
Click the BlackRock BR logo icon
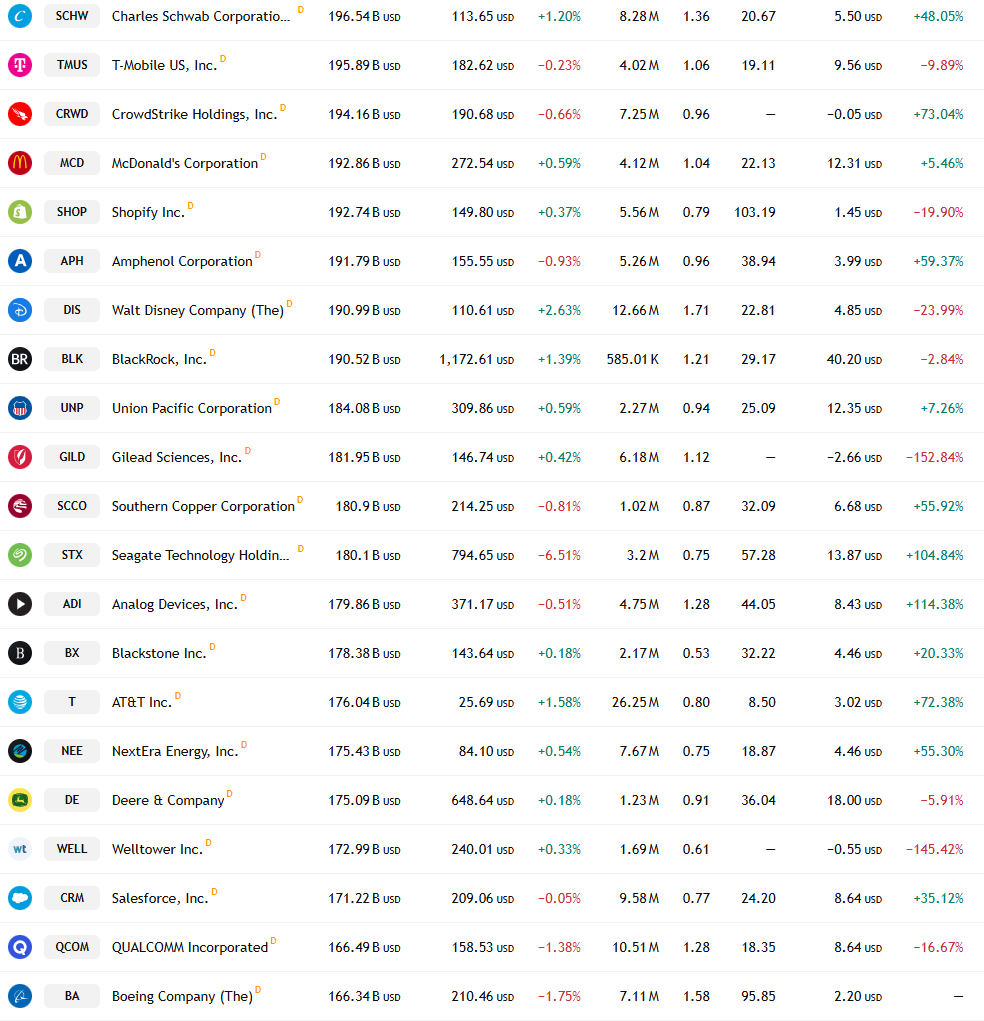(20, 359)
